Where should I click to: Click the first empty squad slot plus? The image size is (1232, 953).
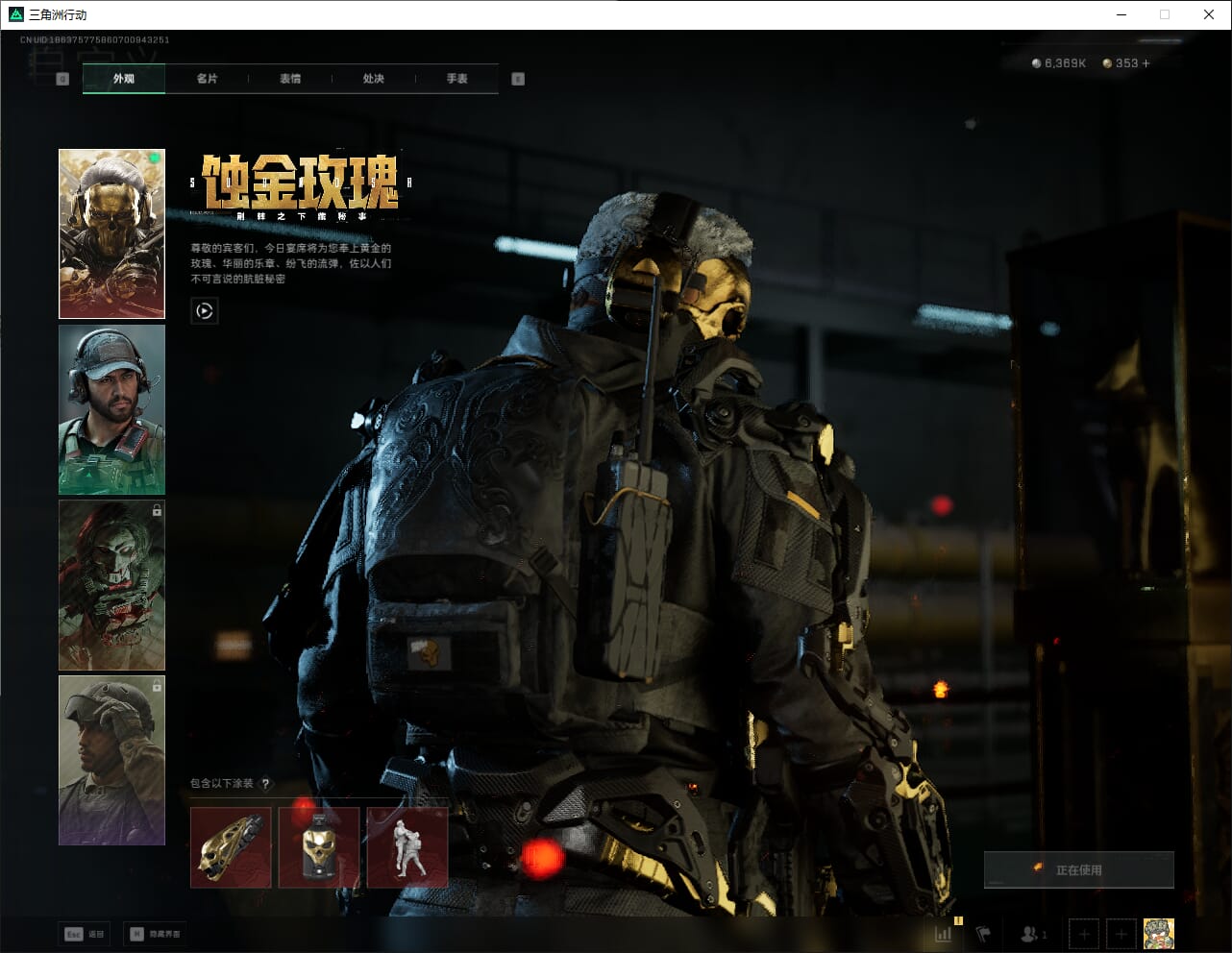coord(1084,933)
